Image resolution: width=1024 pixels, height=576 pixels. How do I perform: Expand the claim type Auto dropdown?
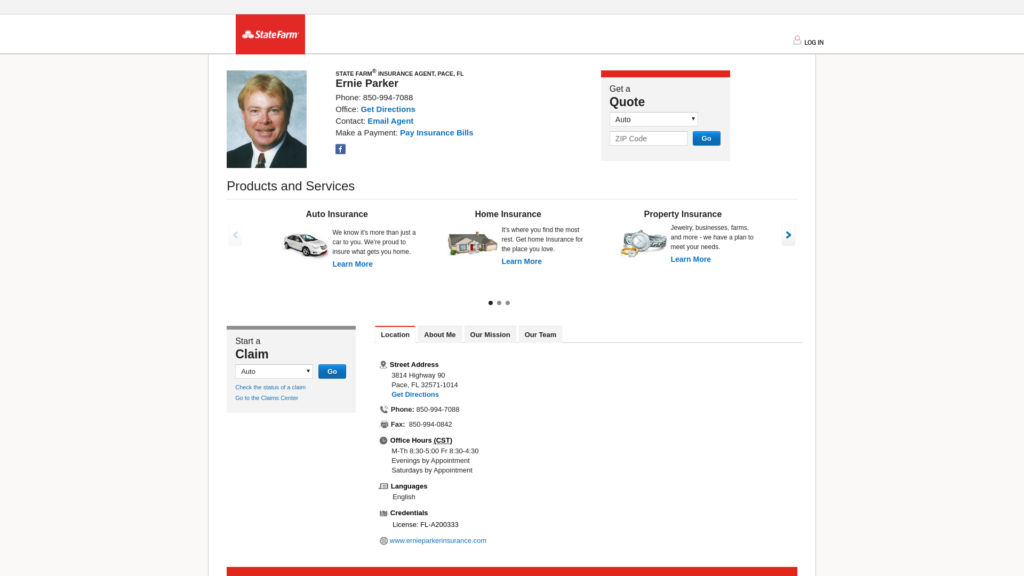pos(274,371)
